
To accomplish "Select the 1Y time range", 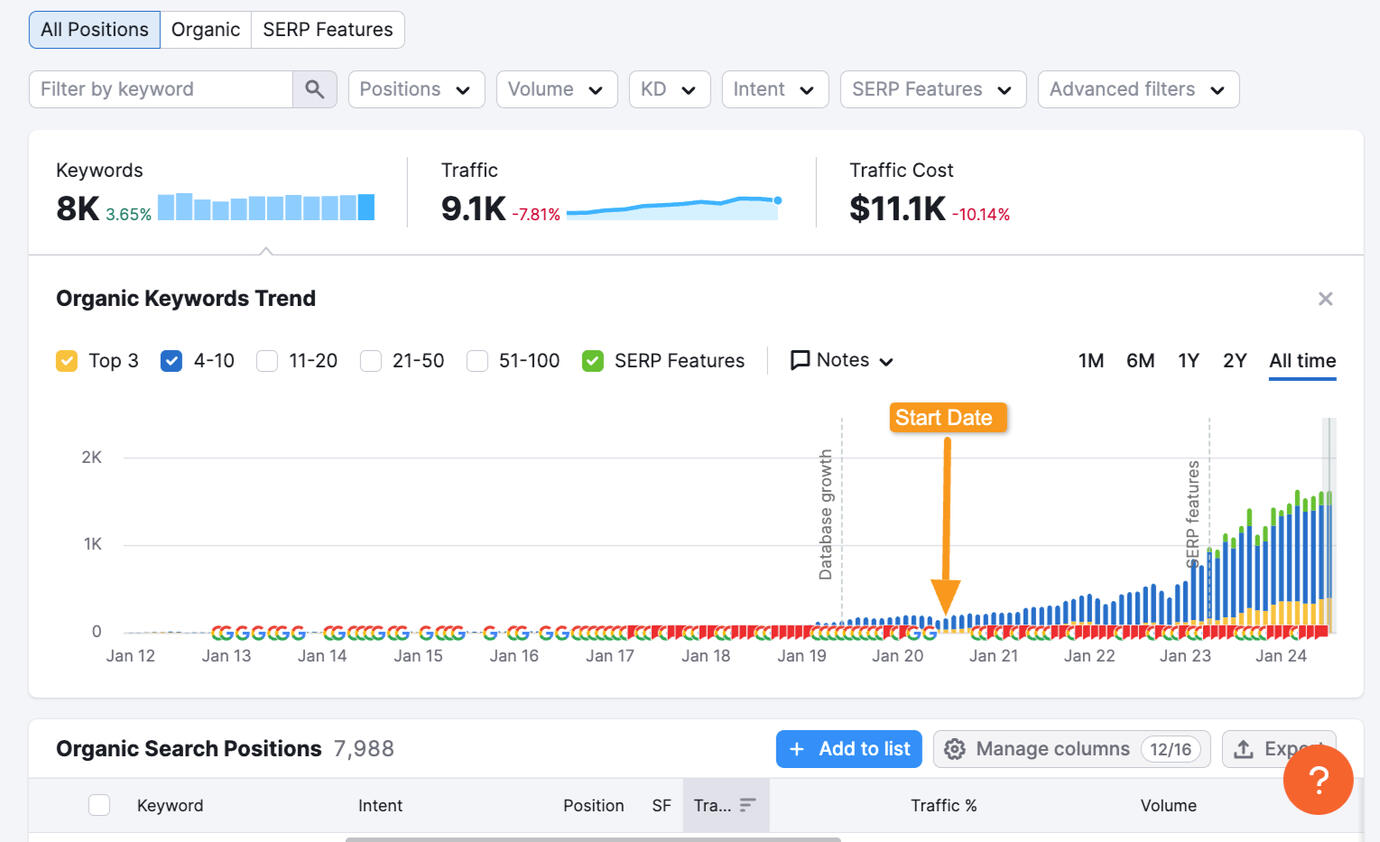I will 1188,360.
